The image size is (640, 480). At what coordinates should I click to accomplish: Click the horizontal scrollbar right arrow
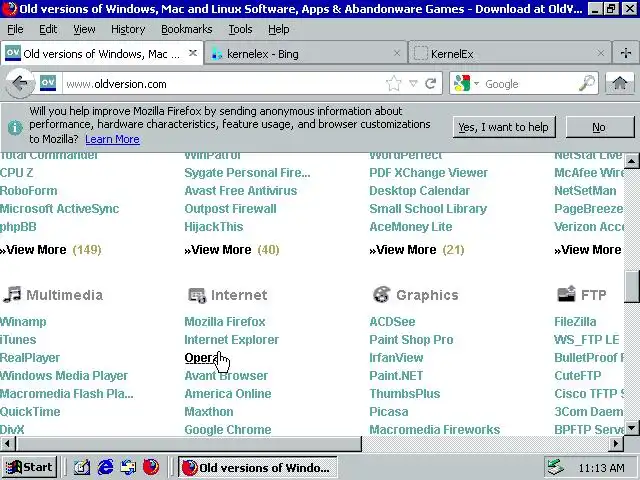pyautogui.click(x=616, y=443)
